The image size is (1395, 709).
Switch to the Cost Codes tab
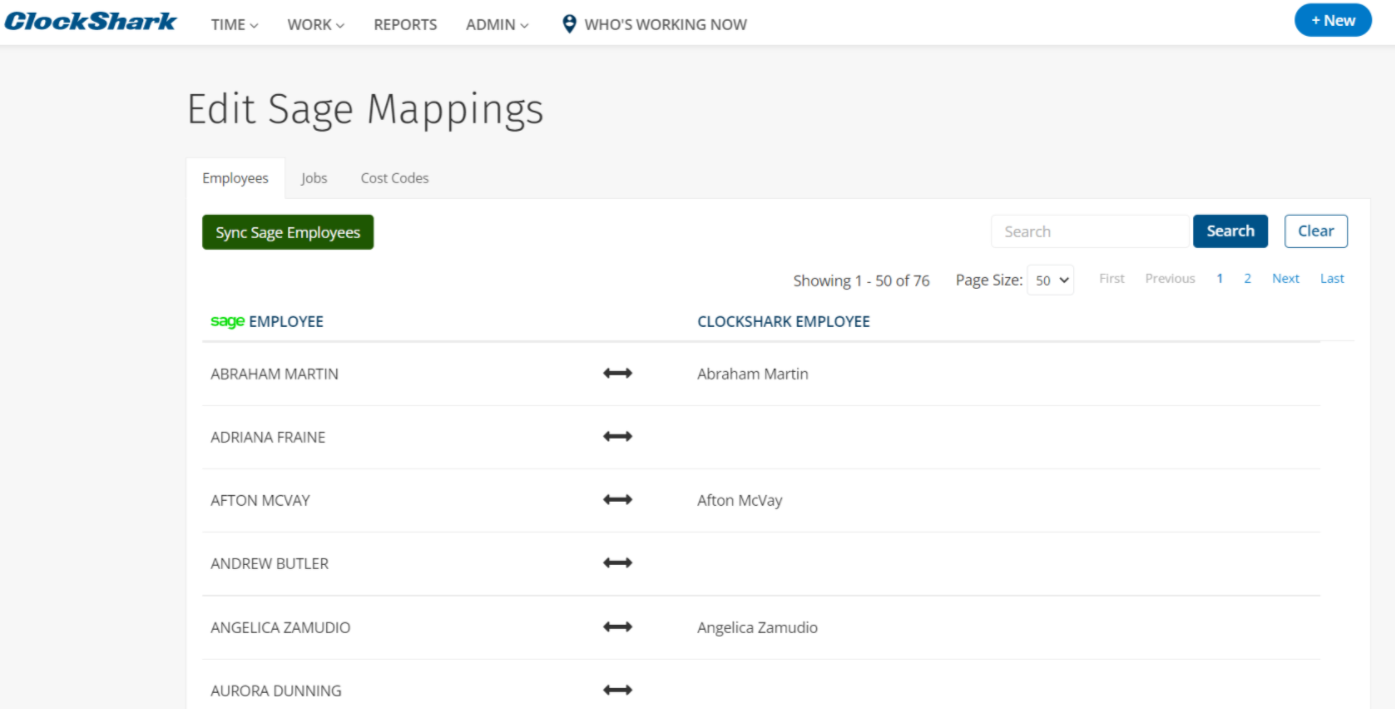(395, 178)
